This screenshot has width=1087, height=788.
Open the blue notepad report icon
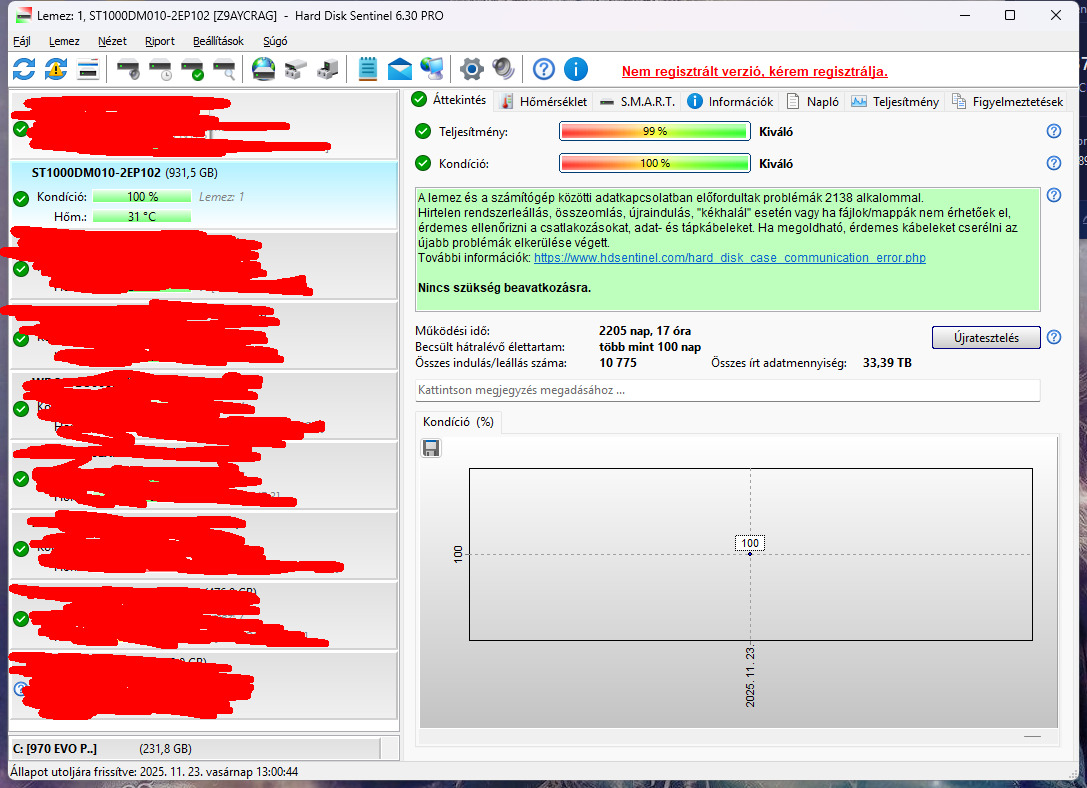pos(367,69)
